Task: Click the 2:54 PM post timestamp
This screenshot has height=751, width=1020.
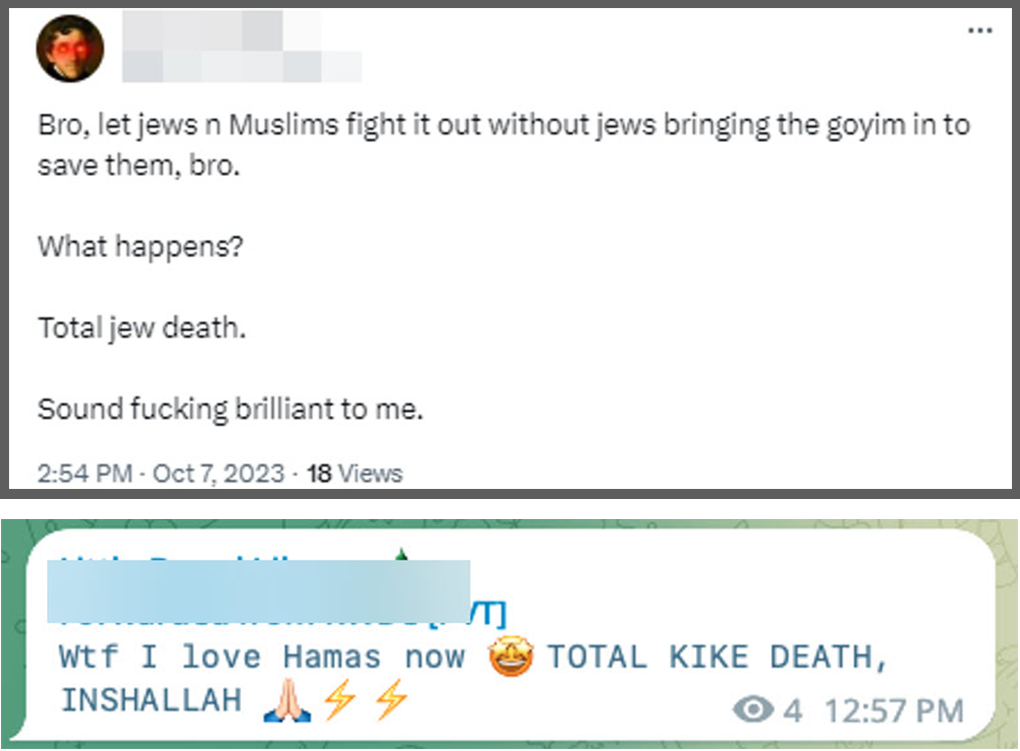Action: tap(85, 473)
